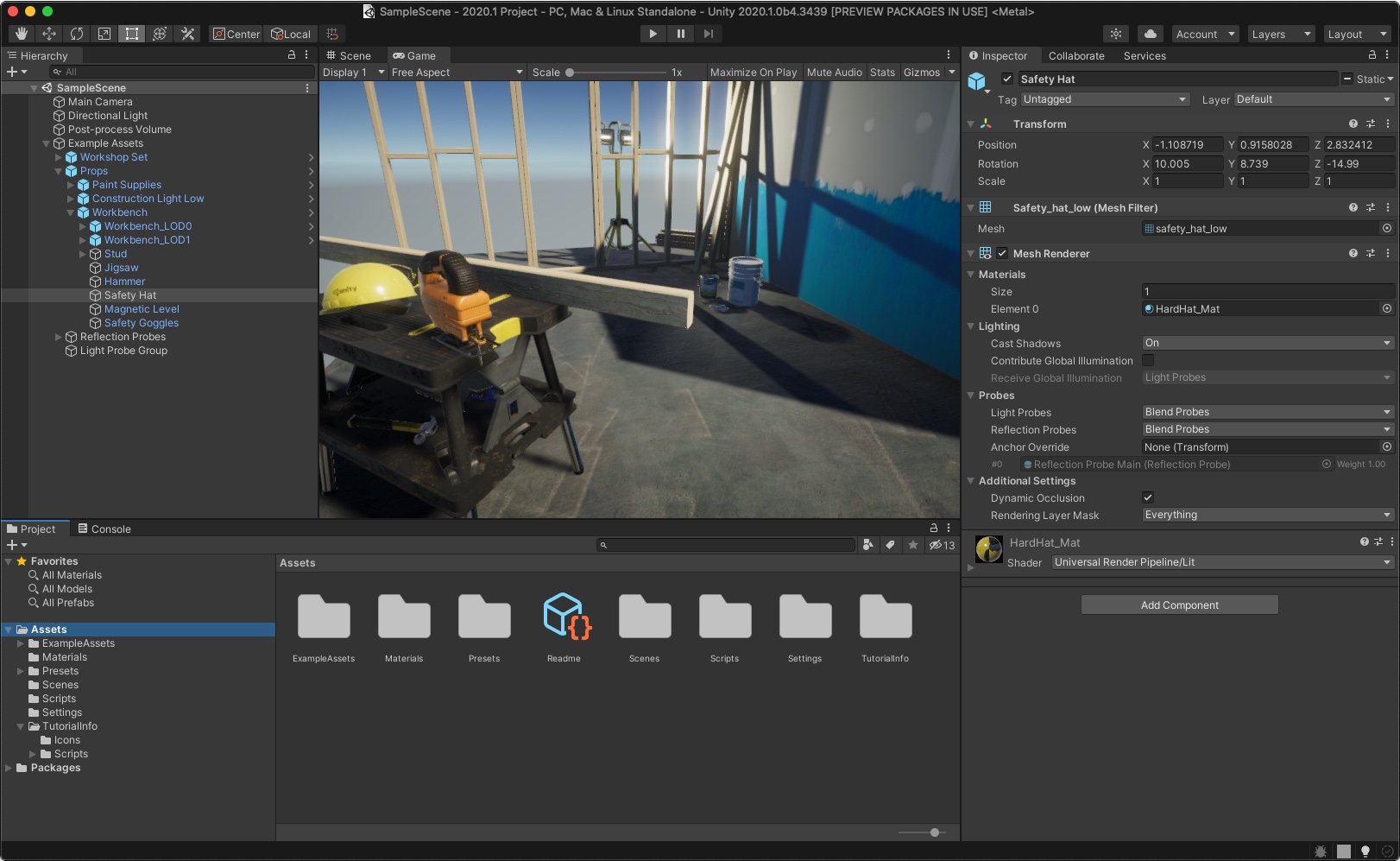
Task: Disable the Mesh Renderer component checkbox
Action: [x=1003, y=253]
